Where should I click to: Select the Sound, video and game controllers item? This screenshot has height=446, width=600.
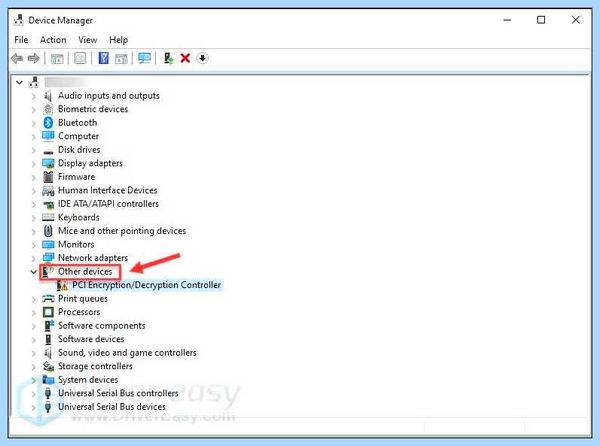click(127, 353)
